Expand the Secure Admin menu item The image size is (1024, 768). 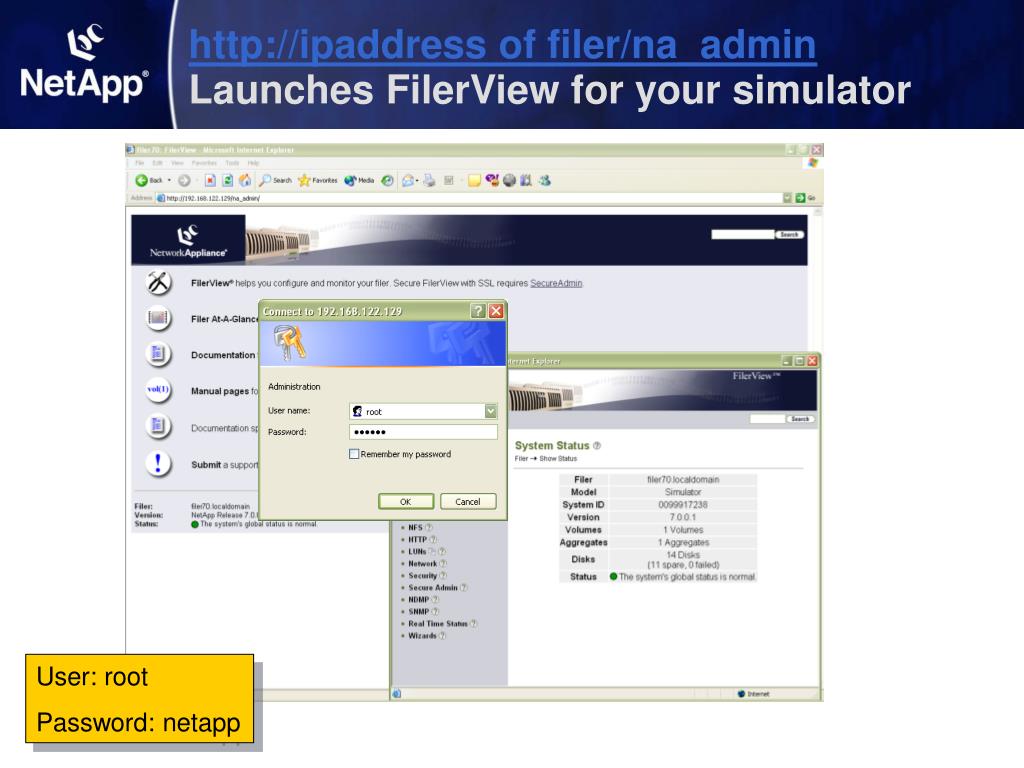point(433,588)
